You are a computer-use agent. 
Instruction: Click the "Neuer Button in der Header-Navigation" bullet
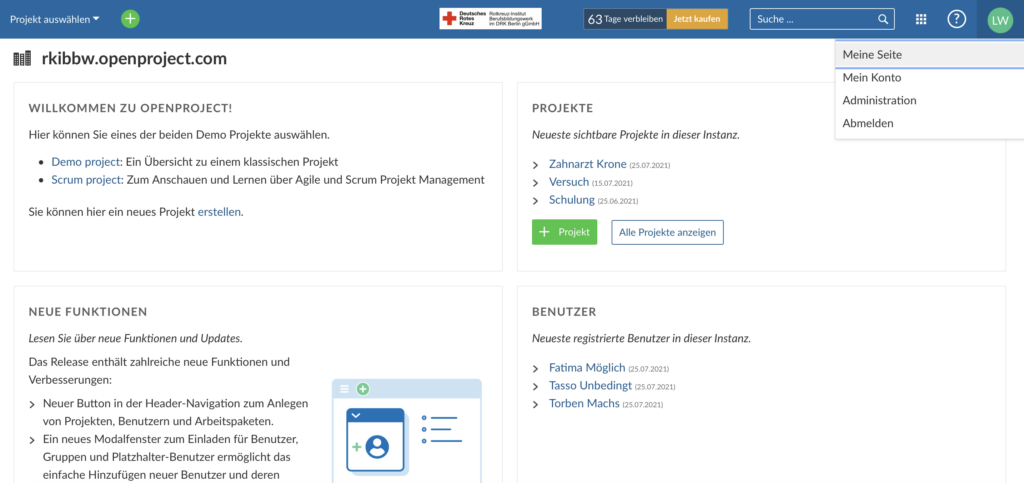(x=176, y=412)
